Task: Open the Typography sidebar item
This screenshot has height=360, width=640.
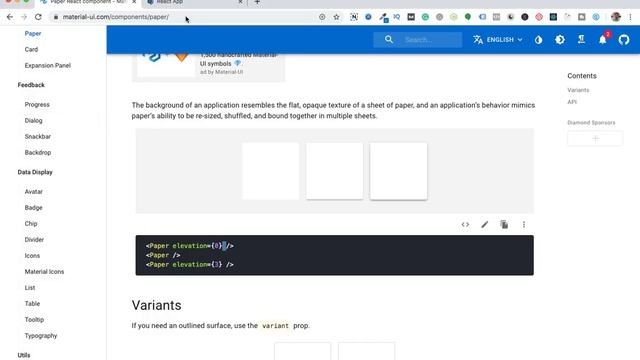Action: click(41, 336)
